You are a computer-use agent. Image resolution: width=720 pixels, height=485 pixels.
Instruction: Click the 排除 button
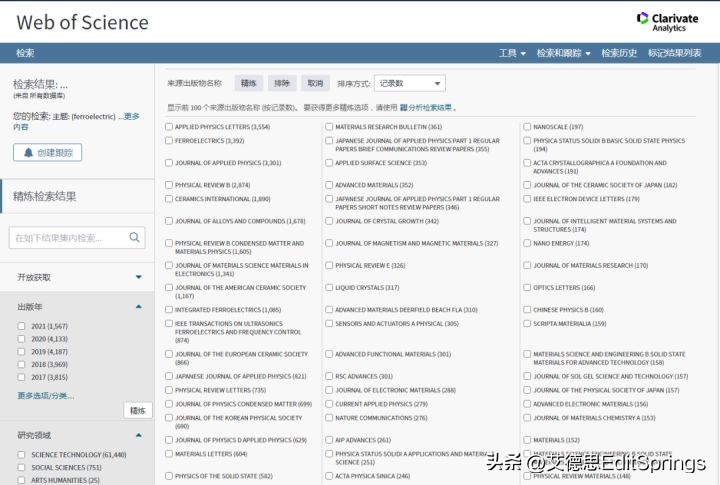tap(282, 83)
